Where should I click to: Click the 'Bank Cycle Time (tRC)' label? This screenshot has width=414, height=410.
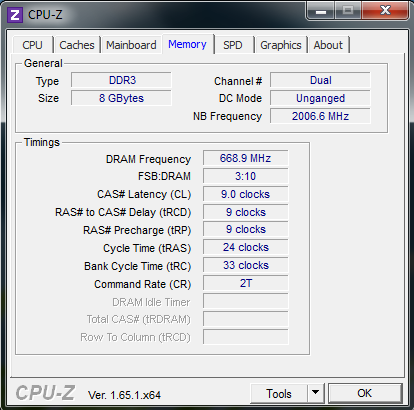point(138,266)
